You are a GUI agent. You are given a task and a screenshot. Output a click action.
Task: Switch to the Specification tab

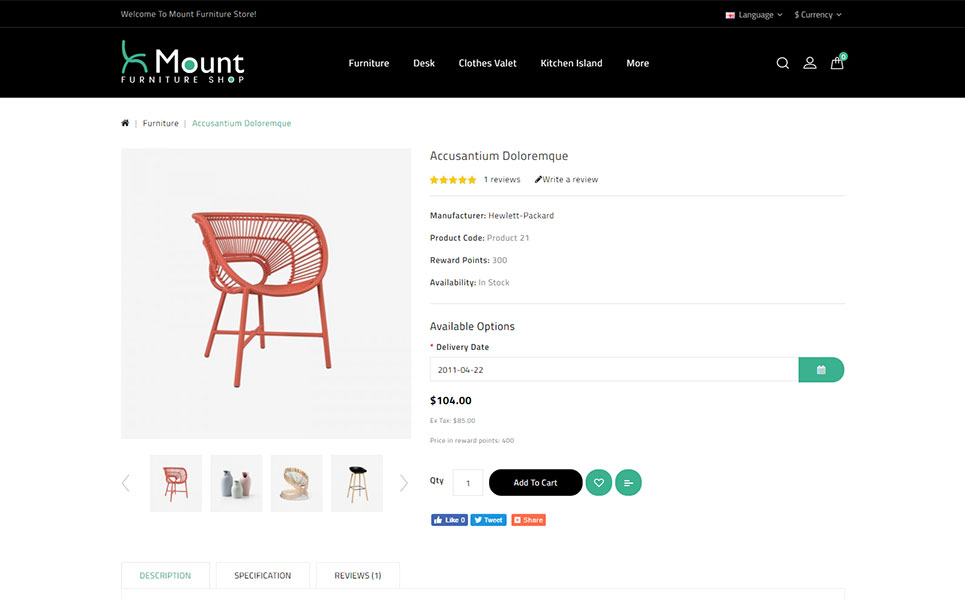pyautogui.click(x=263, y=575)
